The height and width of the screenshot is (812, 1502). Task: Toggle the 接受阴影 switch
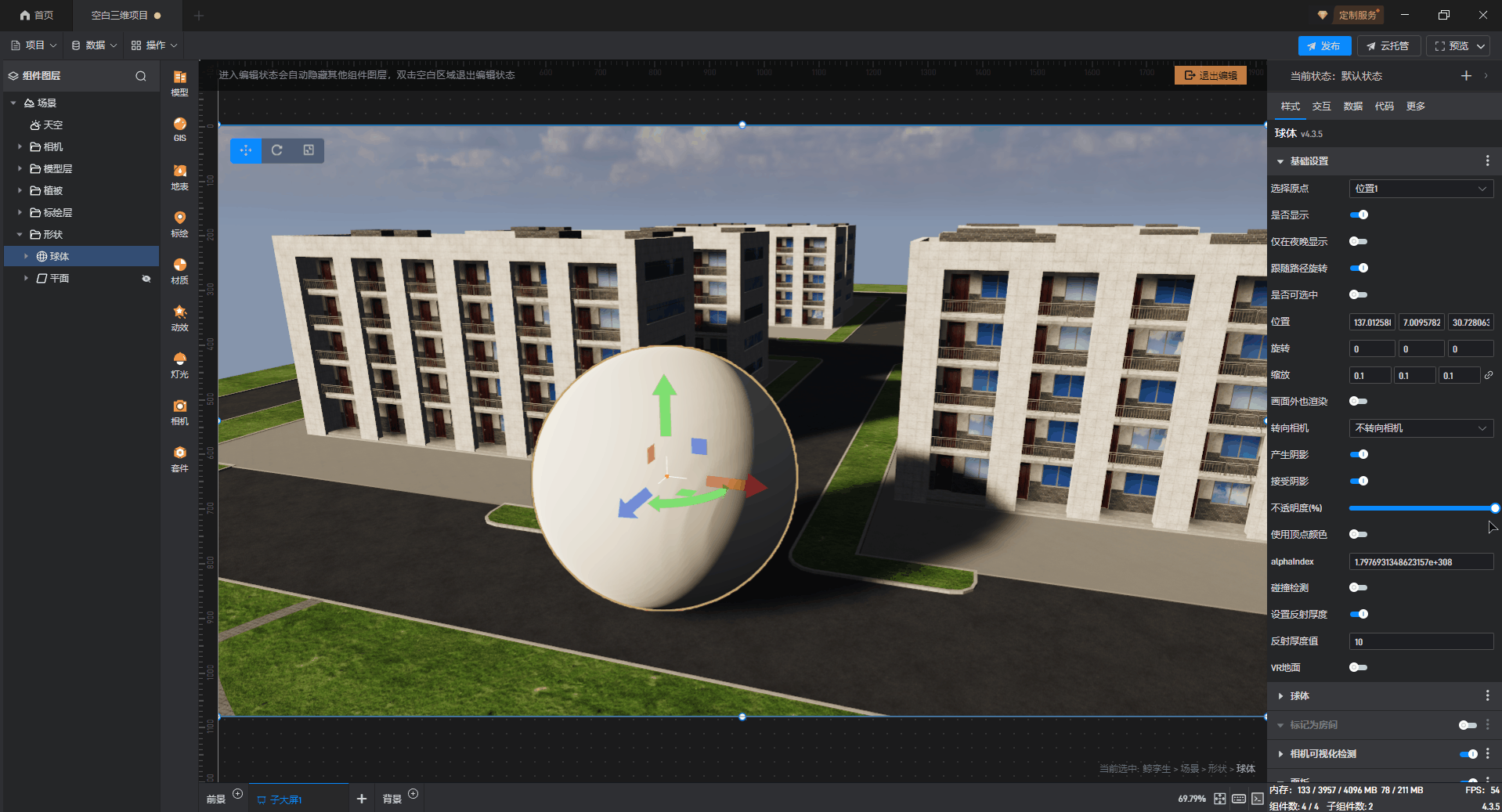[1359, 481]
